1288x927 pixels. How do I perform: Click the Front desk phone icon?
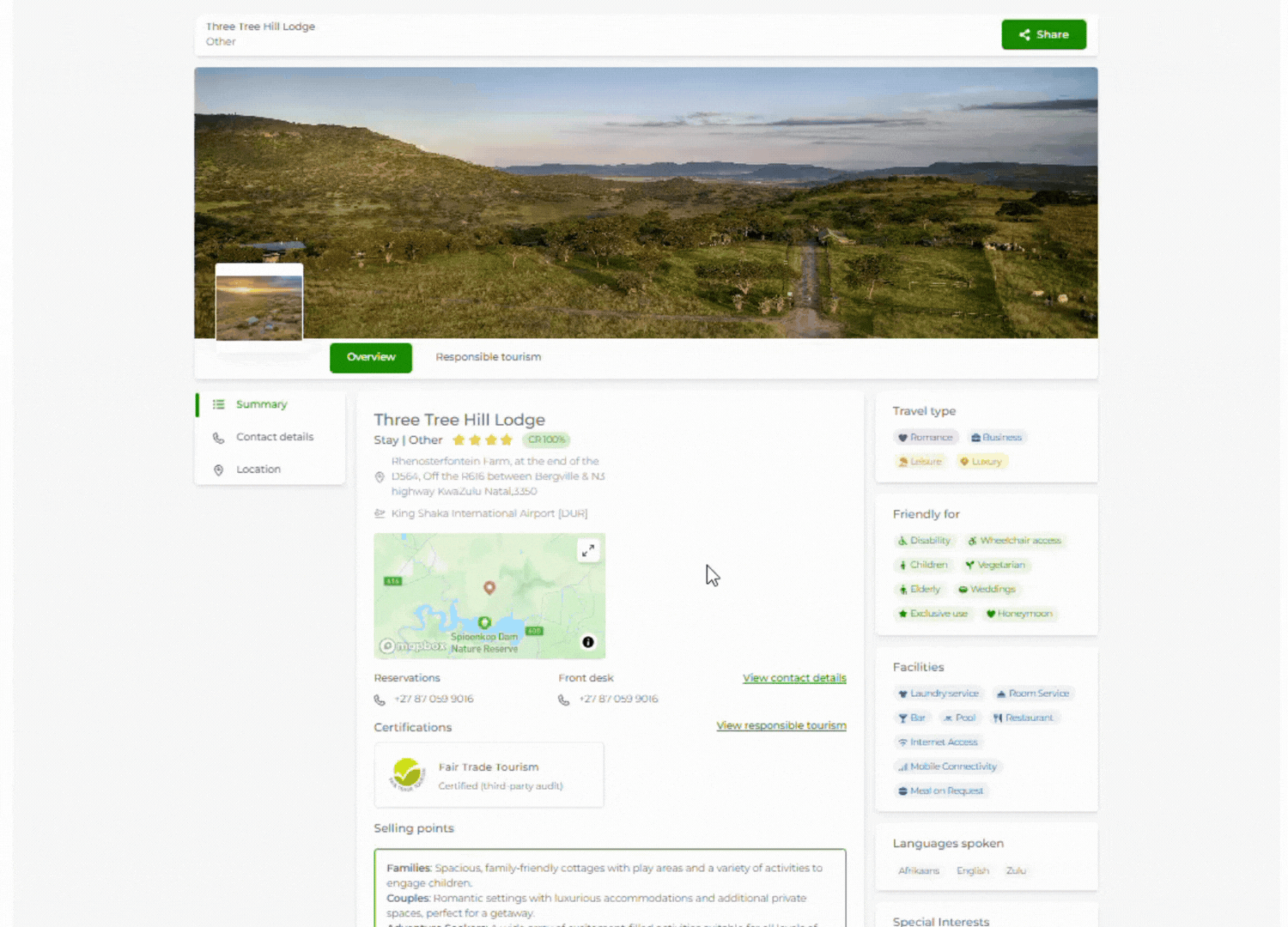click(564, 700)
